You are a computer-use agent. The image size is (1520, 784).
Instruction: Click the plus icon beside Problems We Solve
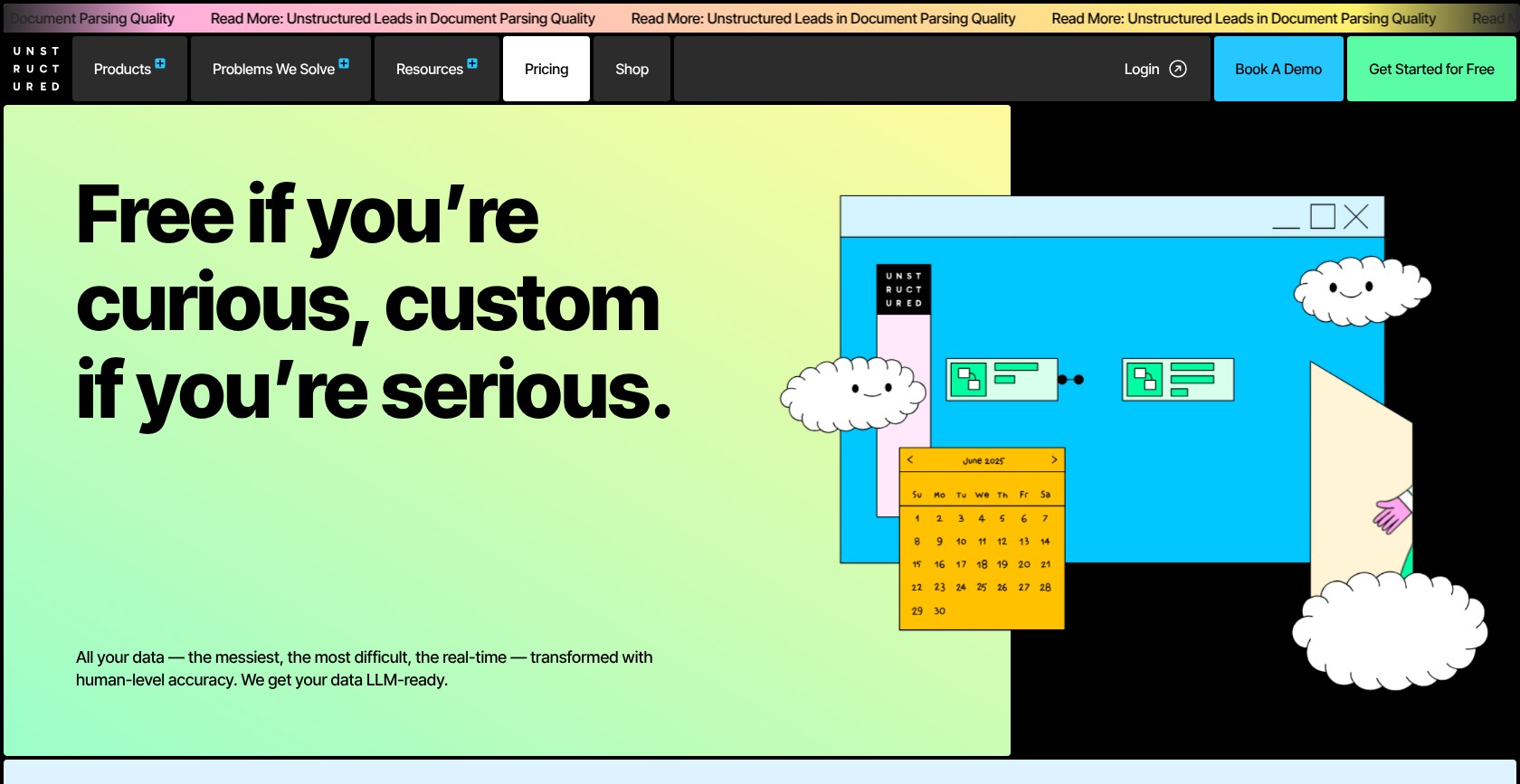[344, 63]
